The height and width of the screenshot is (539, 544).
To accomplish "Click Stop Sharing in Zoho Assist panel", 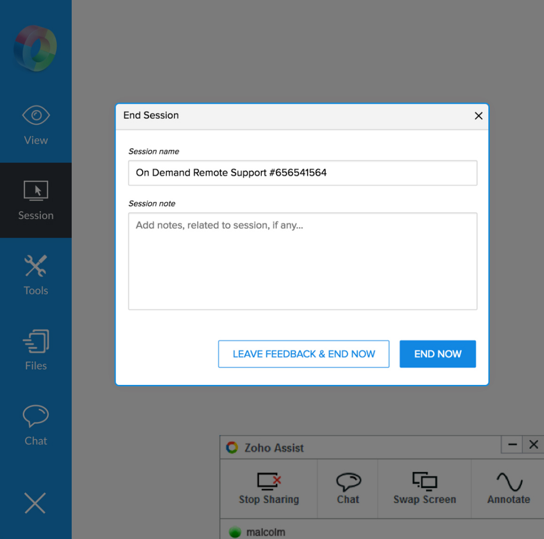I will 269,488.
